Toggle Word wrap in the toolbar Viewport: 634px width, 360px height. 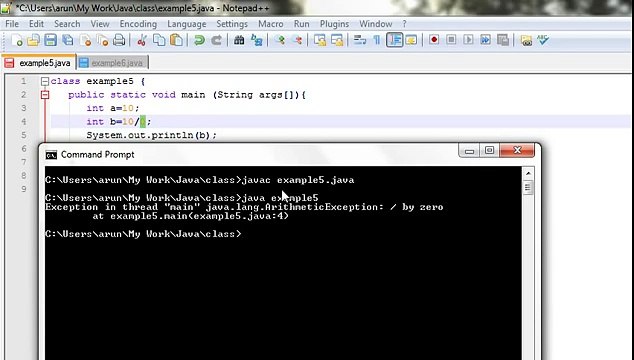click(x=359, y=40)
